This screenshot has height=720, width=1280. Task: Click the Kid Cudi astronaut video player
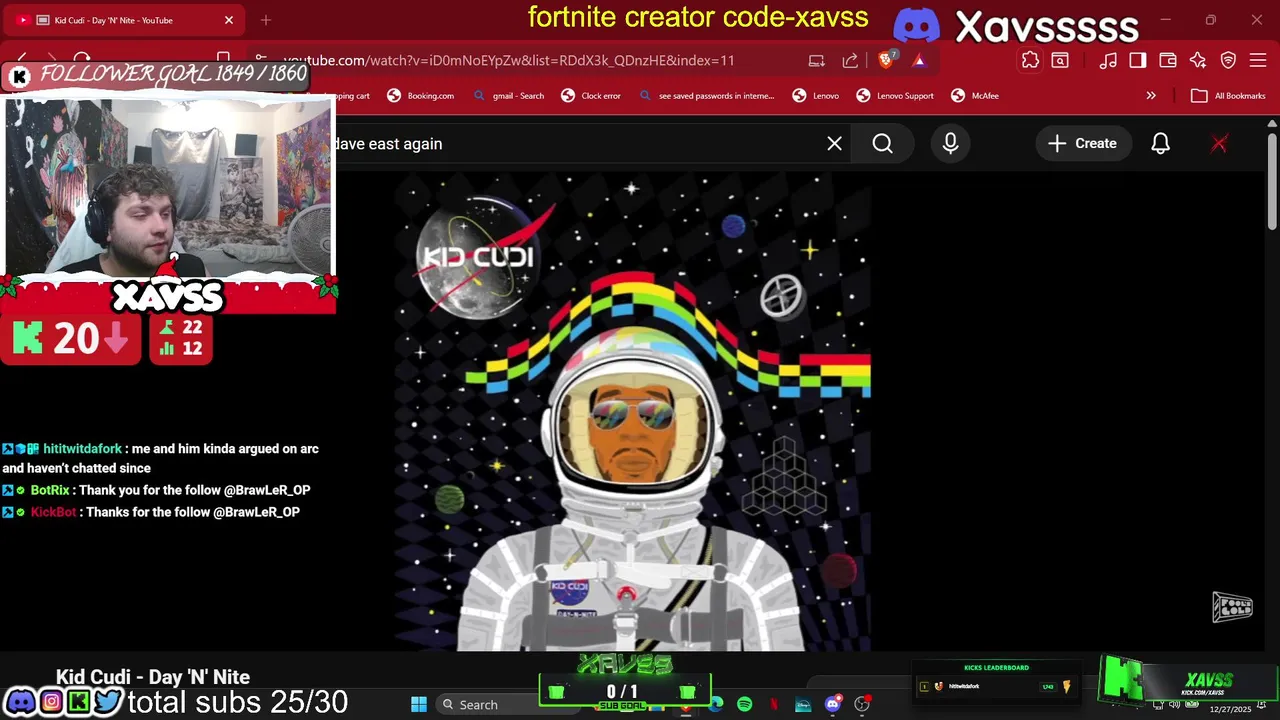pos(632,412)
